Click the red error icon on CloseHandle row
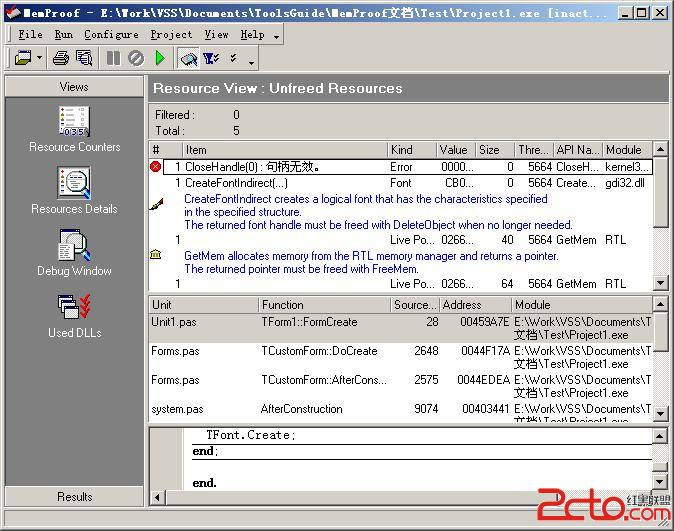674x531 pixels. click(x=156, y=166)
